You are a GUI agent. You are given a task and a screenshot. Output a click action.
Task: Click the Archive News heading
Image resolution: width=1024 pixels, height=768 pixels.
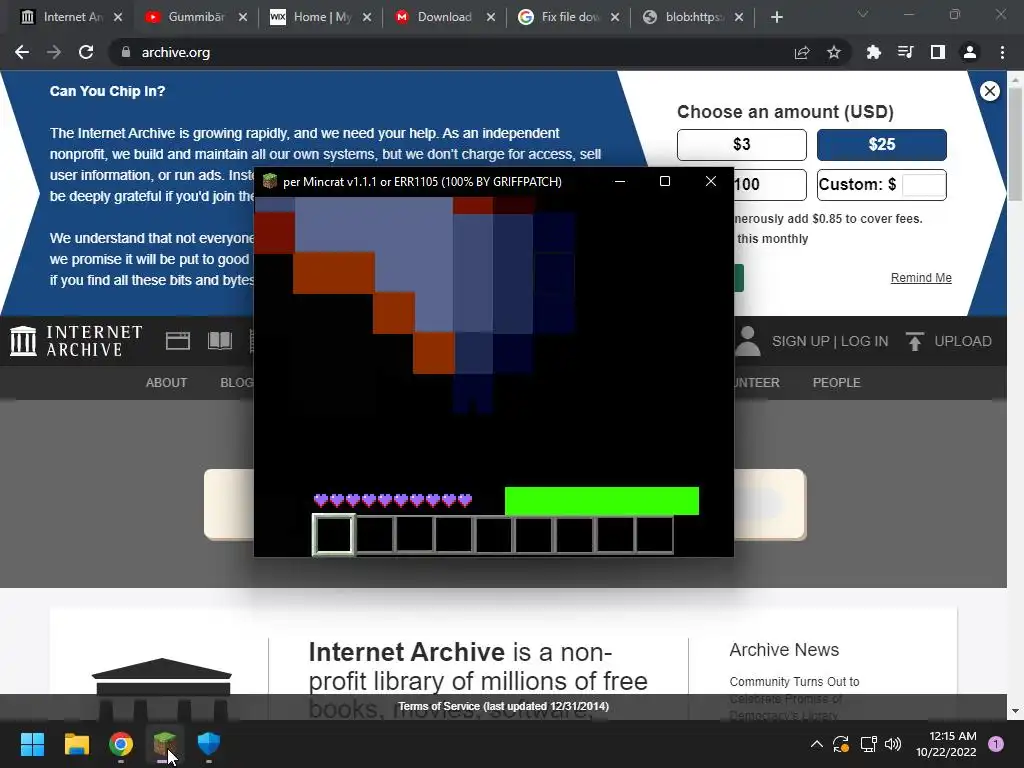[x=784, y=650]
